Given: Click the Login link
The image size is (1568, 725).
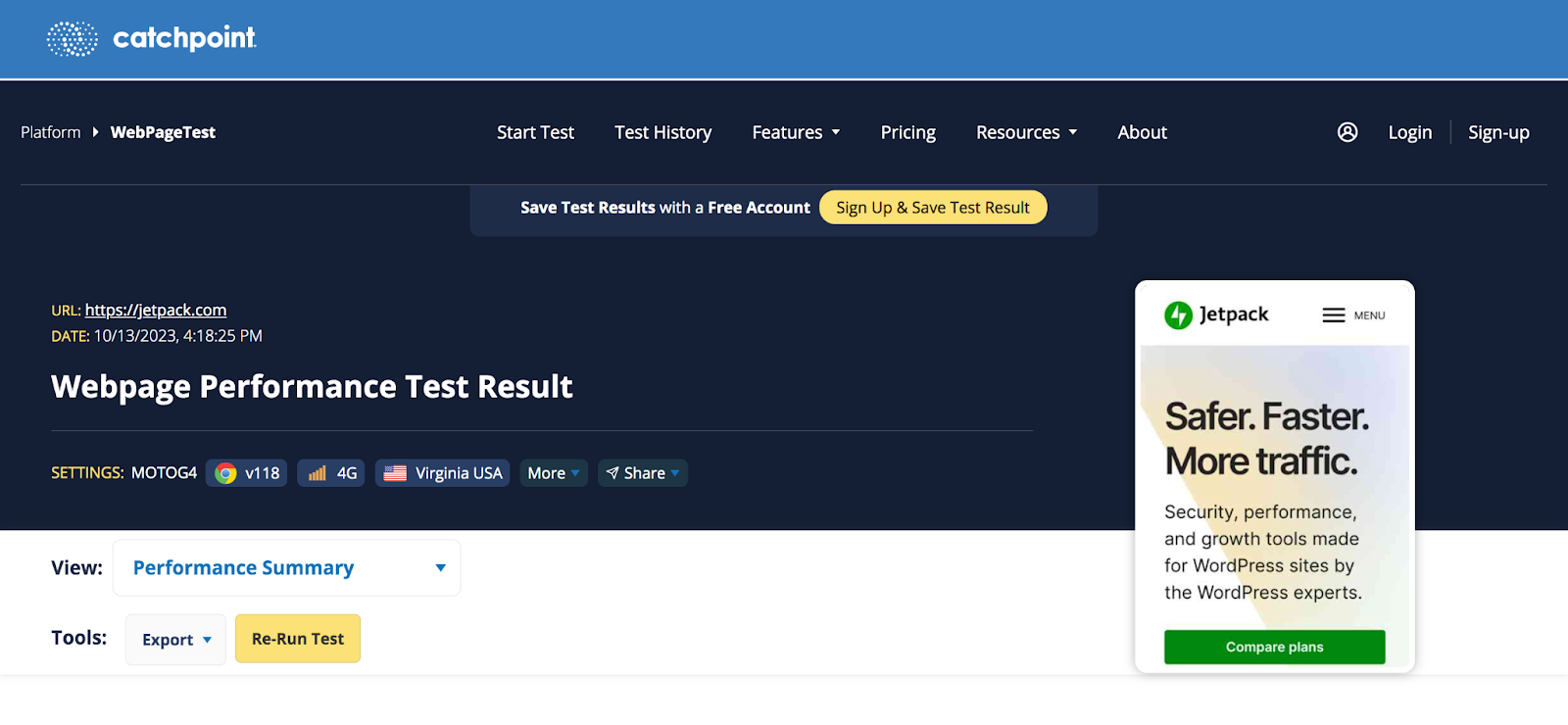Looking at the screenshot, I should (x=1410, y=132).
